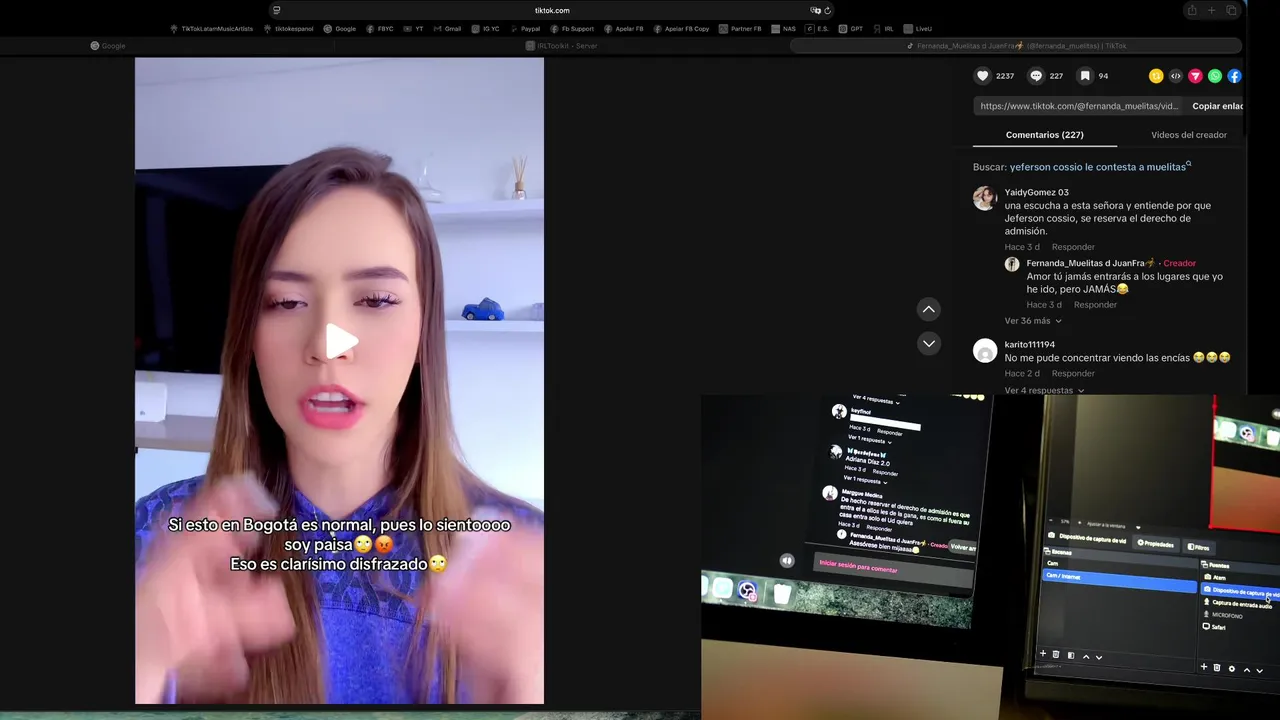Click the video URL link field

(x=1078, y=106)
